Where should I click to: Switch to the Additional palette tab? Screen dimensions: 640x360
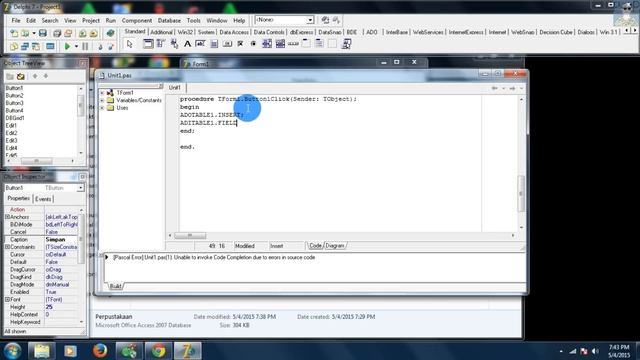point(161,32)
